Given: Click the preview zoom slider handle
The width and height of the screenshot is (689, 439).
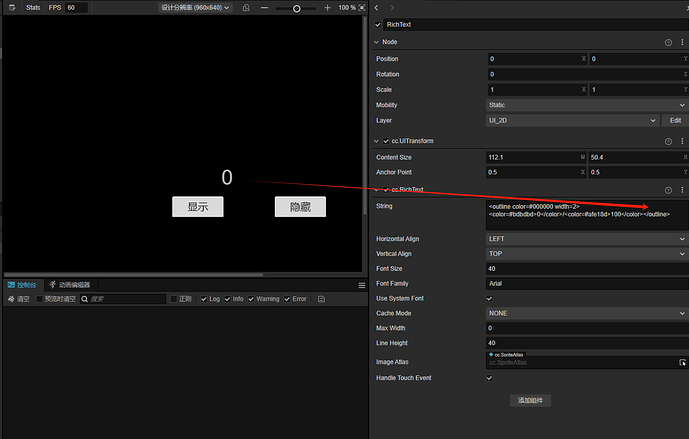Looking at the screenshot, I should (x=297, y=8).
